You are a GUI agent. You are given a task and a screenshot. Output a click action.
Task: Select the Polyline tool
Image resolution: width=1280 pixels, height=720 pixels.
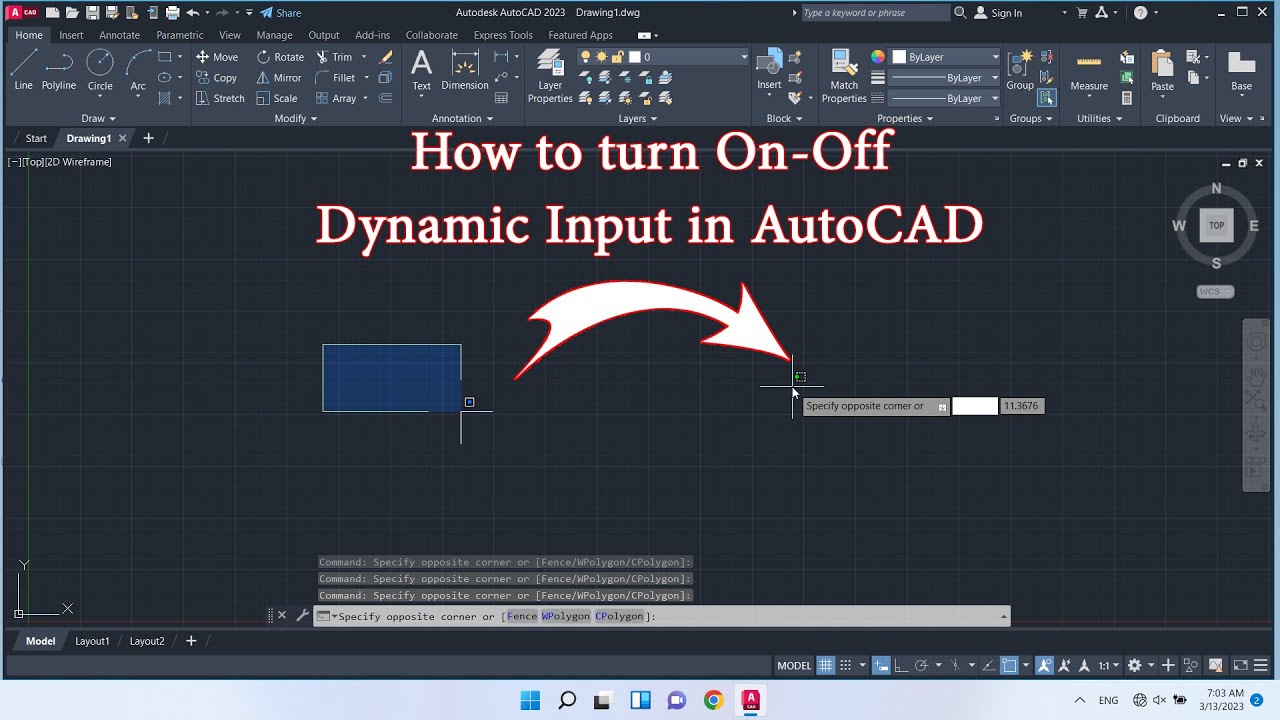pos(59,70)
